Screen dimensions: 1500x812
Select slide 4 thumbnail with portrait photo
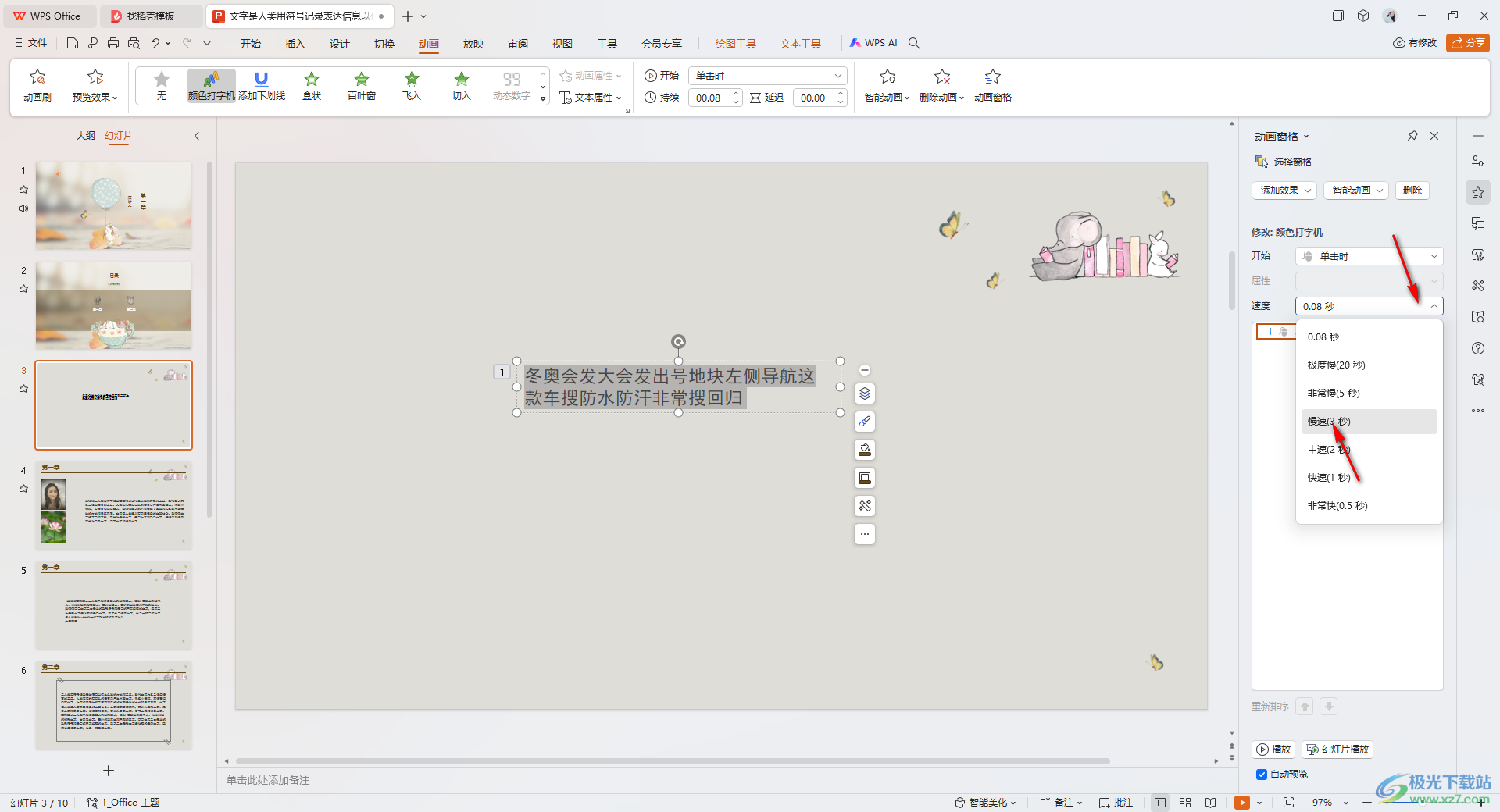[x=113, y=505]
